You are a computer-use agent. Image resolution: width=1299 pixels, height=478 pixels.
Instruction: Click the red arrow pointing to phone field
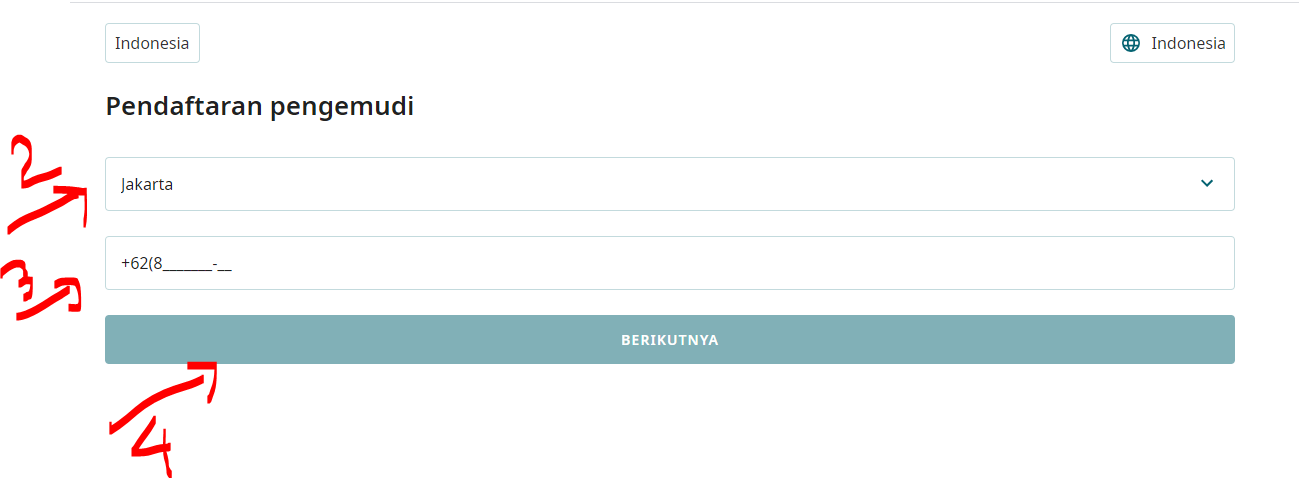pyautogui.click(x=58, y=297)
